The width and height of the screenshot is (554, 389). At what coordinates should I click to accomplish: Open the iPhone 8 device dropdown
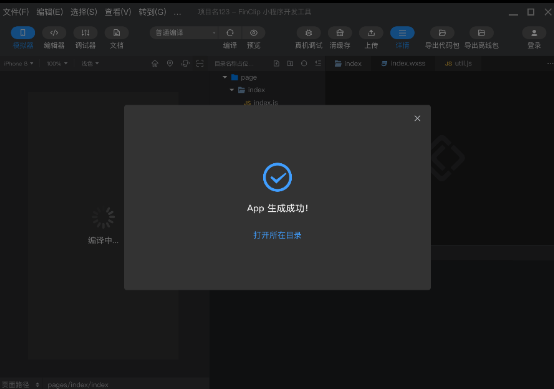tap(18, 64)
